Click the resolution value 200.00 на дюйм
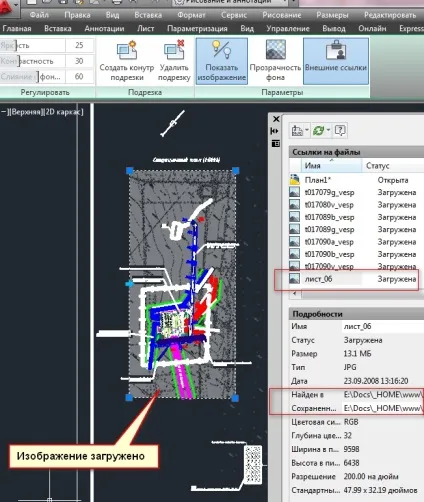Viewport: 424px width, 502px height. 371,477
